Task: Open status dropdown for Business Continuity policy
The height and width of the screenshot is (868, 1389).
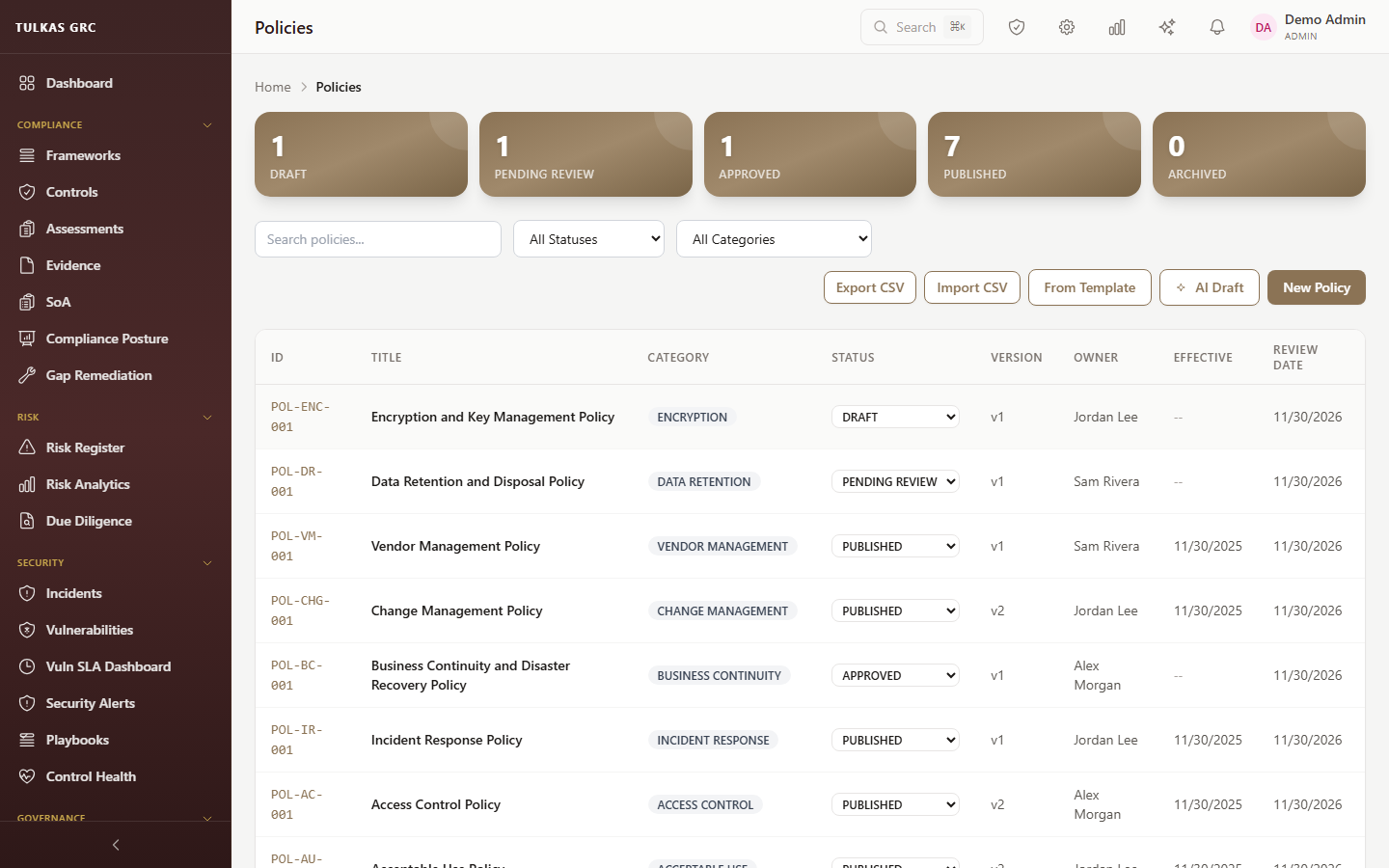Action: (x=895, y=675)
